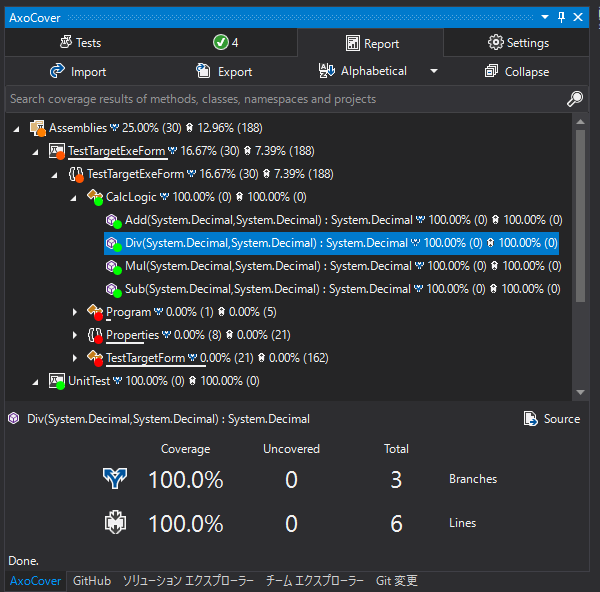Focus the coverage results search field
The height and width of the screenshot is (592, 600).
click(283, 99)
